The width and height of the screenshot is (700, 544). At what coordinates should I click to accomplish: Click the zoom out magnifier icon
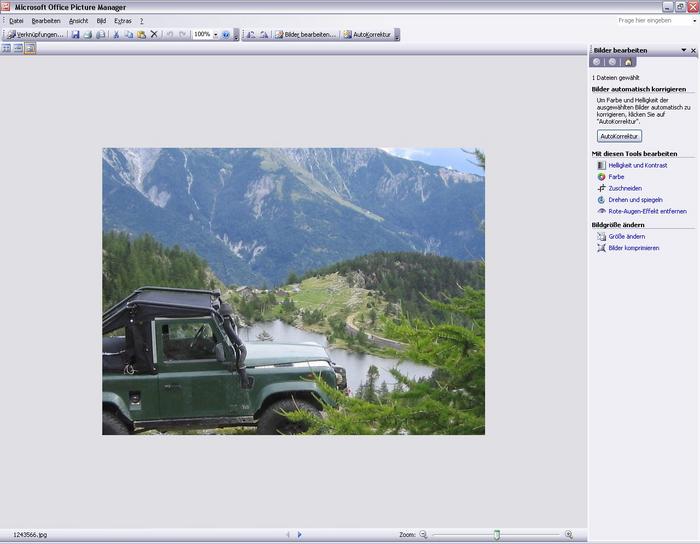(x=423, y=534)
